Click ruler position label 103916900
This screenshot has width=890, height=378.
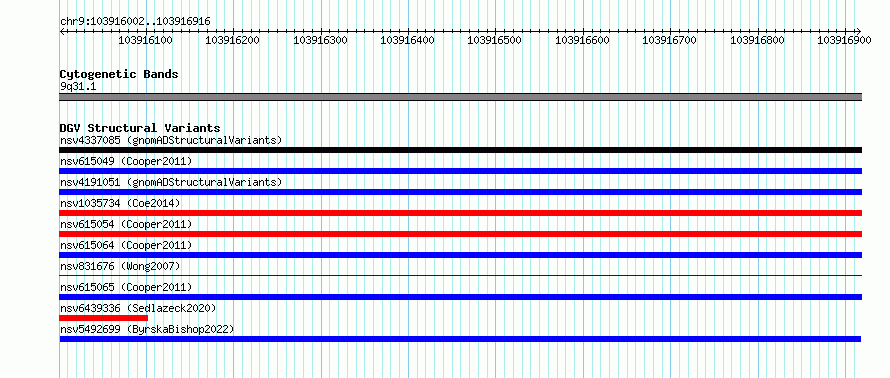(844, 40)
